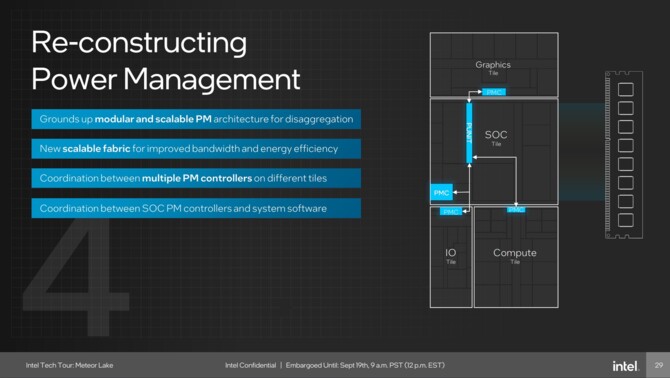Click the system software coordination banner
Screen dimensions: 670x378
pyautogui.click(x=196, y=208)
